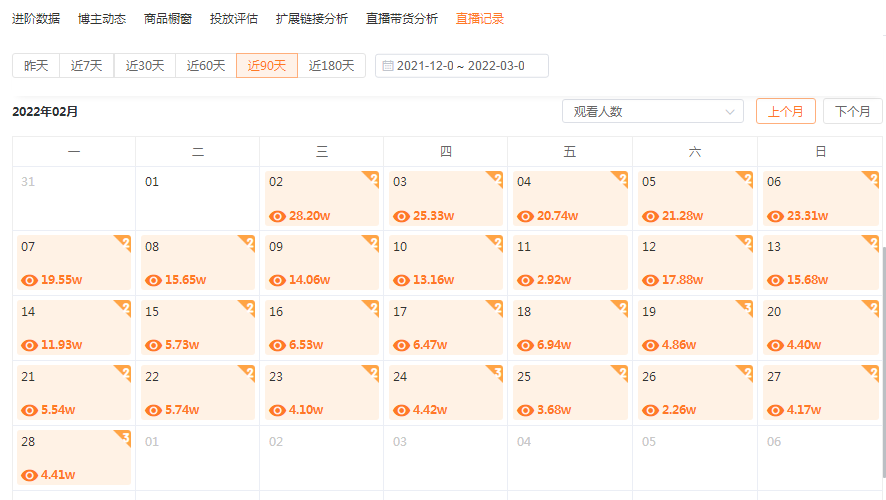Go to previous month with 上个月
The height and width of the screenshot is (500, 886).
[x=785, y=111]
